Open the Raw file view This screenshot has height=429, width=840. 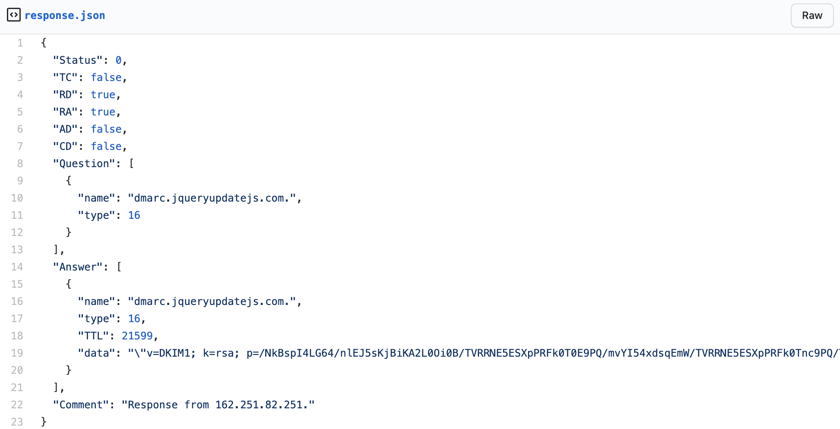point(811,15)
